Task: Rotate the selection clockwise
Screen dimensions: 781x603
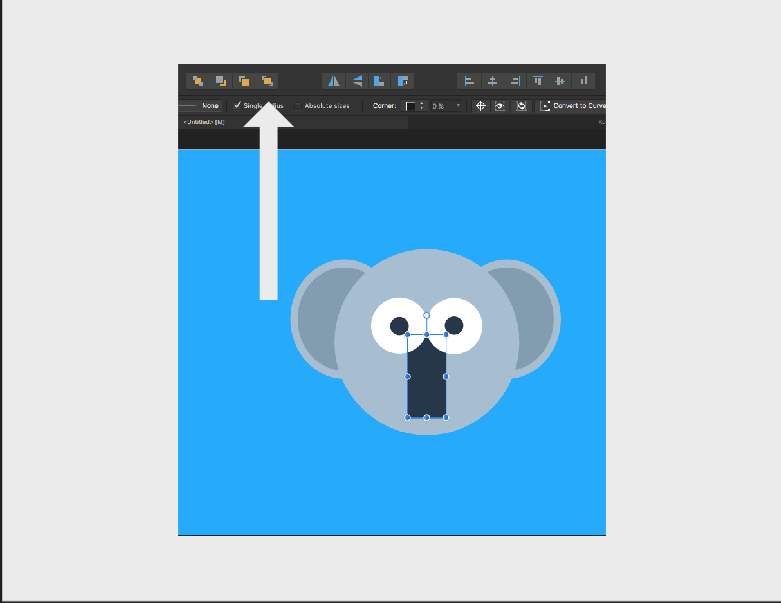Action: (402, 81)
